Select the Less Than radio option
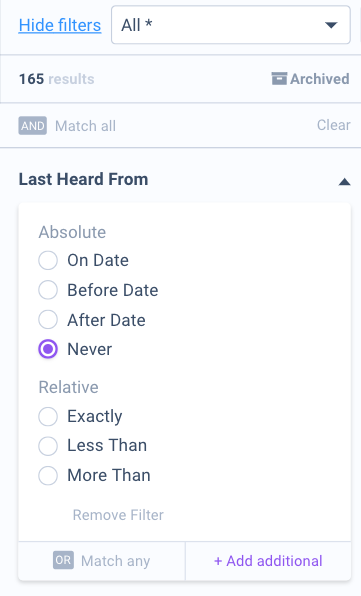Screen dimensions: 361x596 [48, 445]
